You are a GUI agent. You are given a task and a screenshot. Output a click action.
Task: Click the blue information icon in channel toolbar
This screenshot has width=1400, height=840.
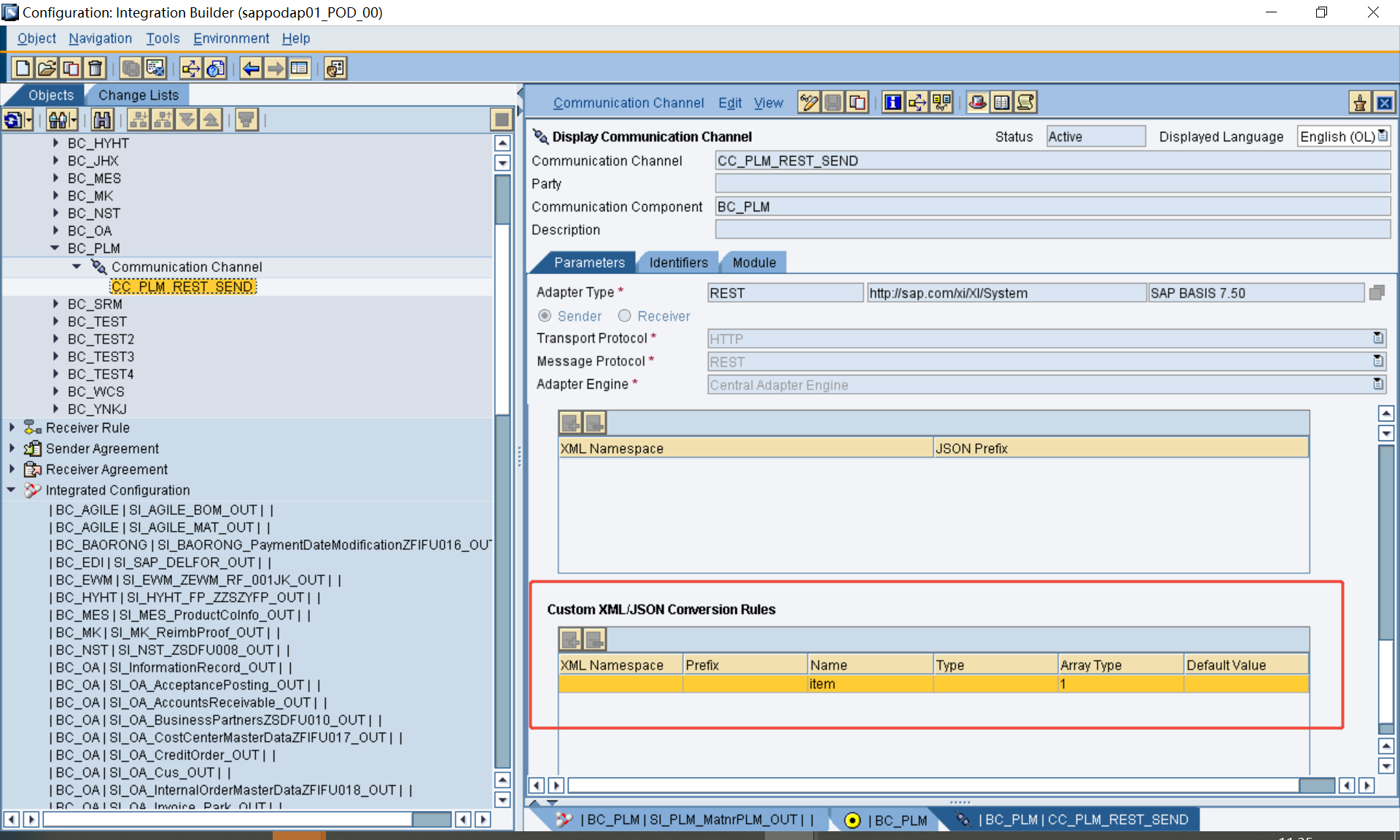pyautogui.click(x=892, y=103)
